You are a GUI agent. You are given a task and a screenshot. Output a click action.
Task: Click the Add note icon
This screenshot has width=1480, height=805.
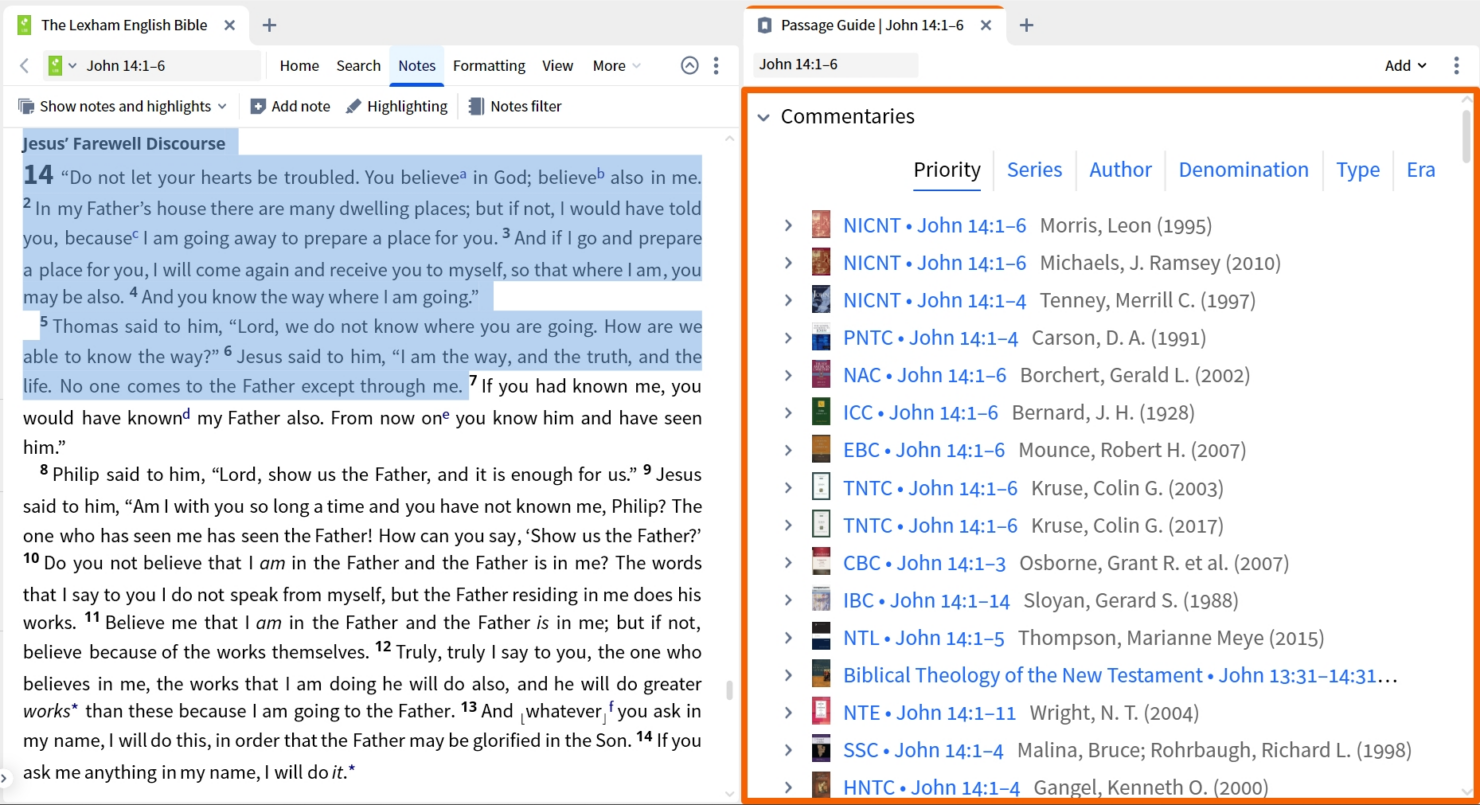point(259,106)
